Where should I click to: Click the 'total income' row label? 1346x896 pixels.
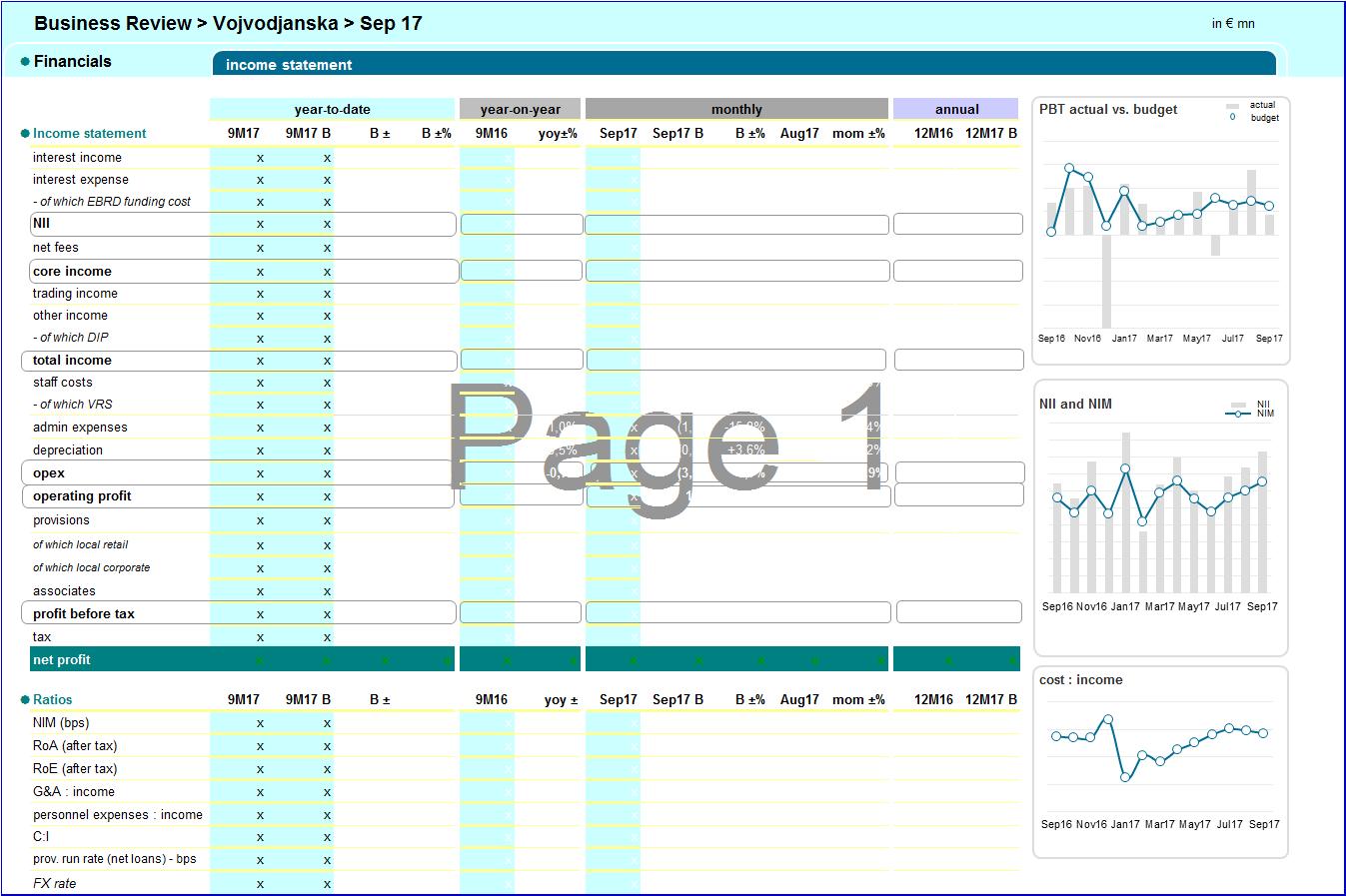click(x=72, y=360)
